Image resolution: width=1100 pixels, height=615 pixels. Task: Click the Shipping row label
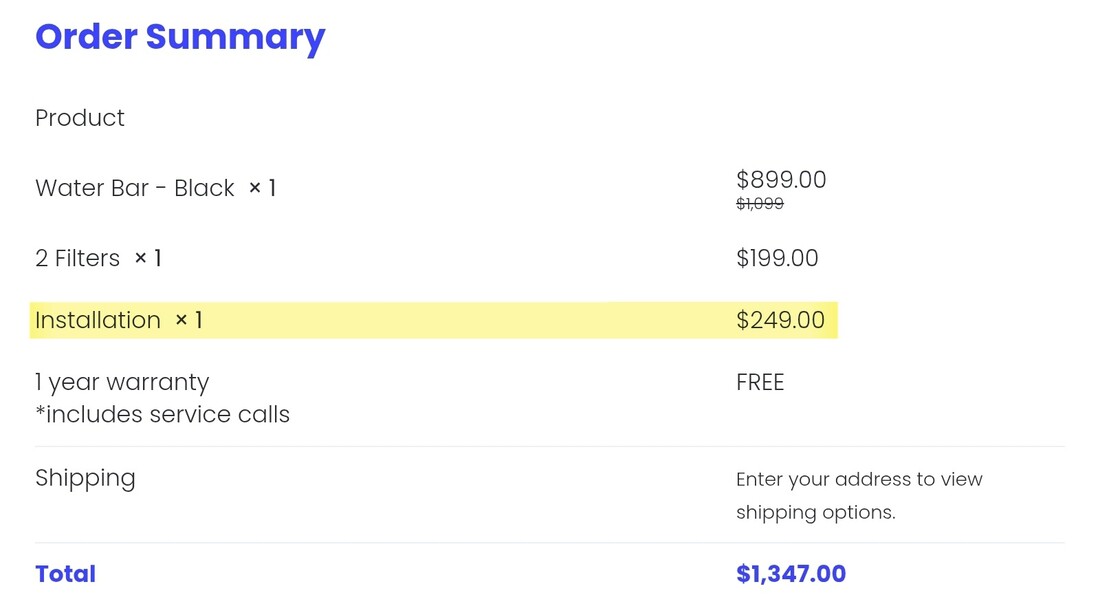click(85, 478)
